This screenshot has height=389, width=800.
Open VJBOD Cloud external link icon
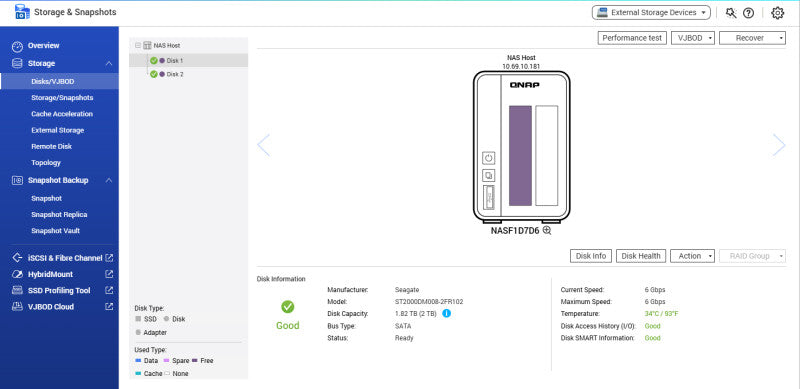click(109, 307)
